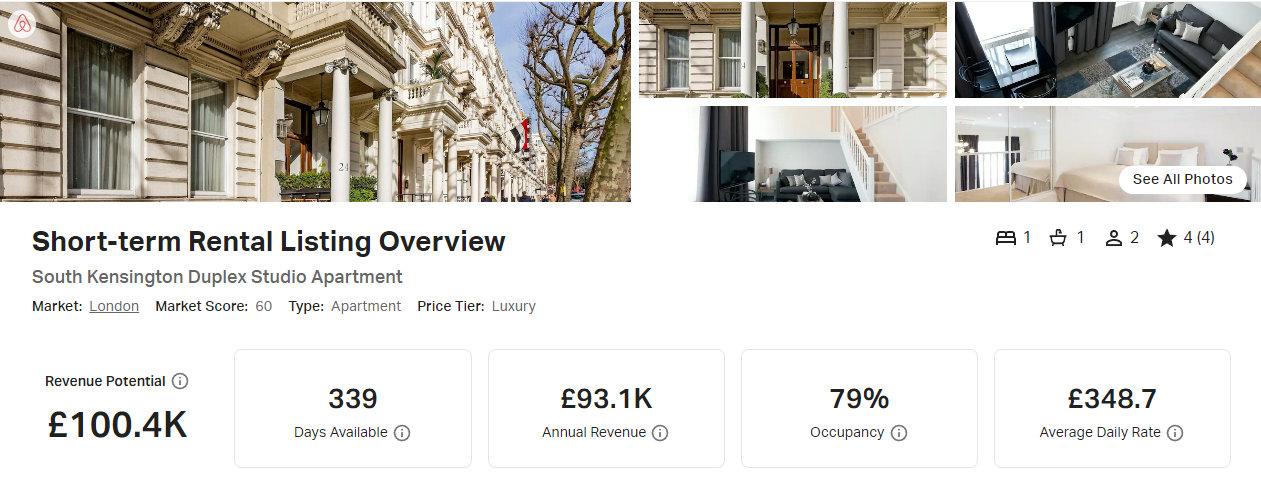This screenshot has width=1261, height=499.
Task: Click the star rating icon
Action: tap(1166, 238)
